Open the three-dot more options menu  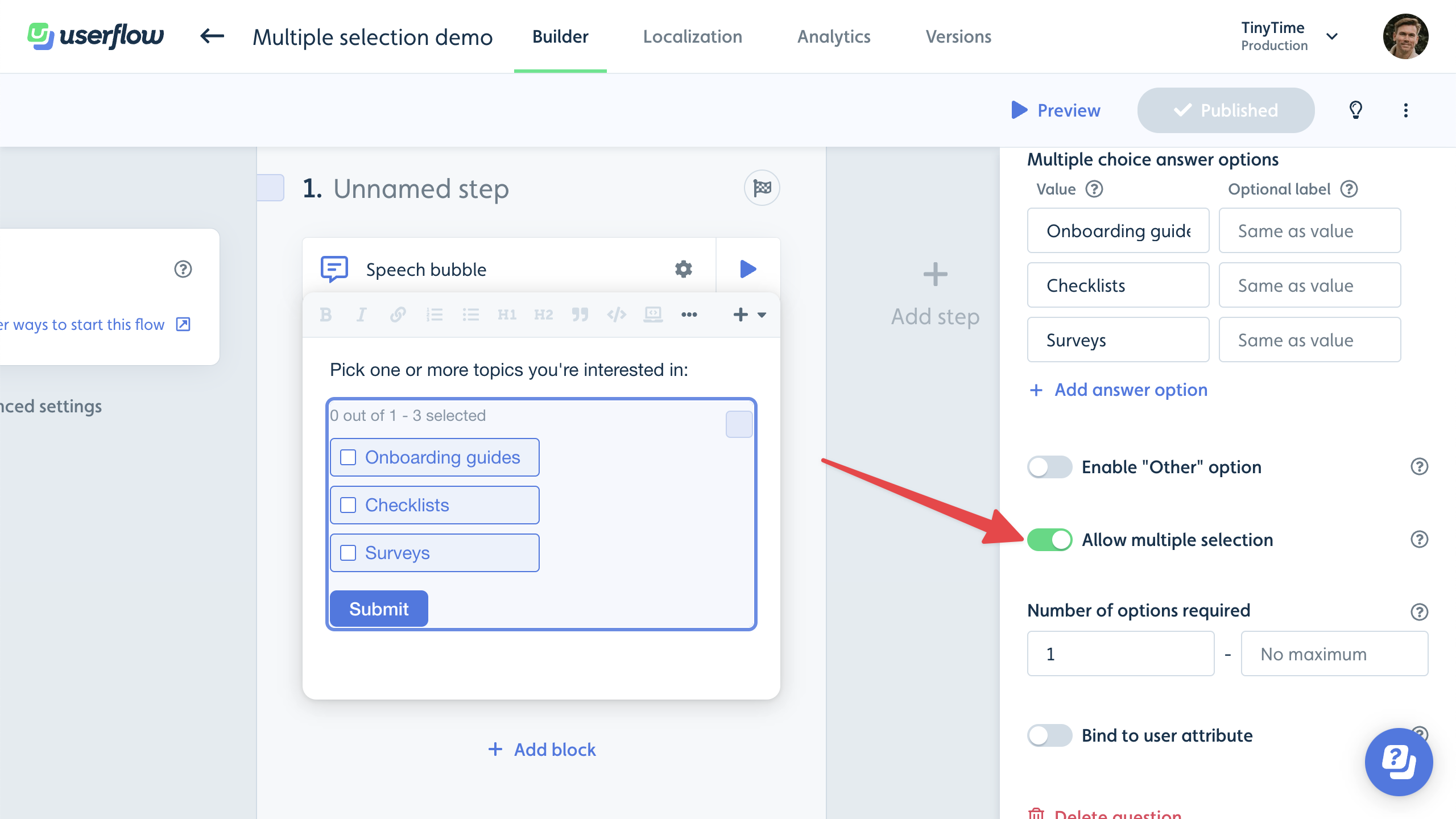click(1405, 110)
